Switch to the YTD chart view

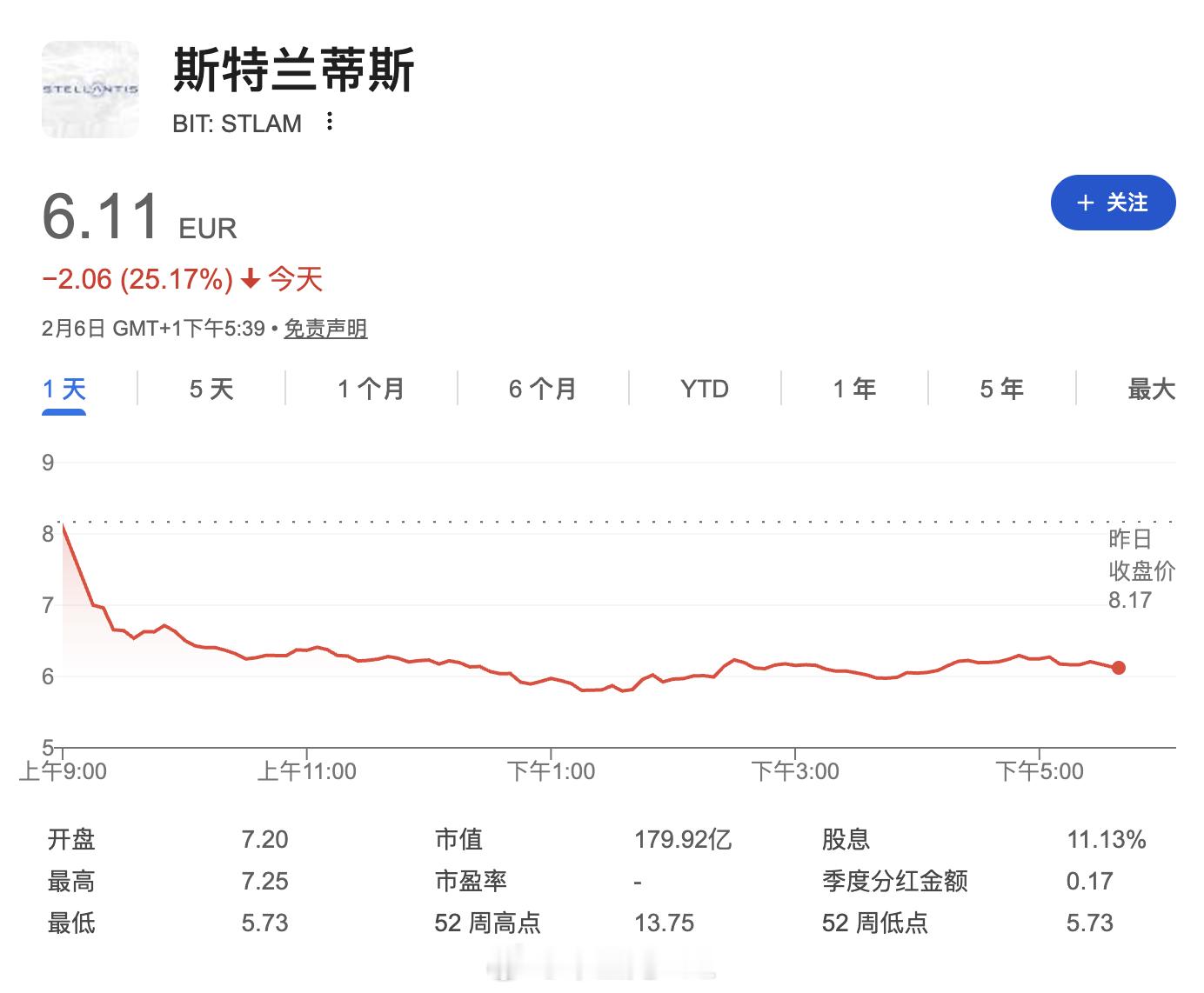coord(701,389)
